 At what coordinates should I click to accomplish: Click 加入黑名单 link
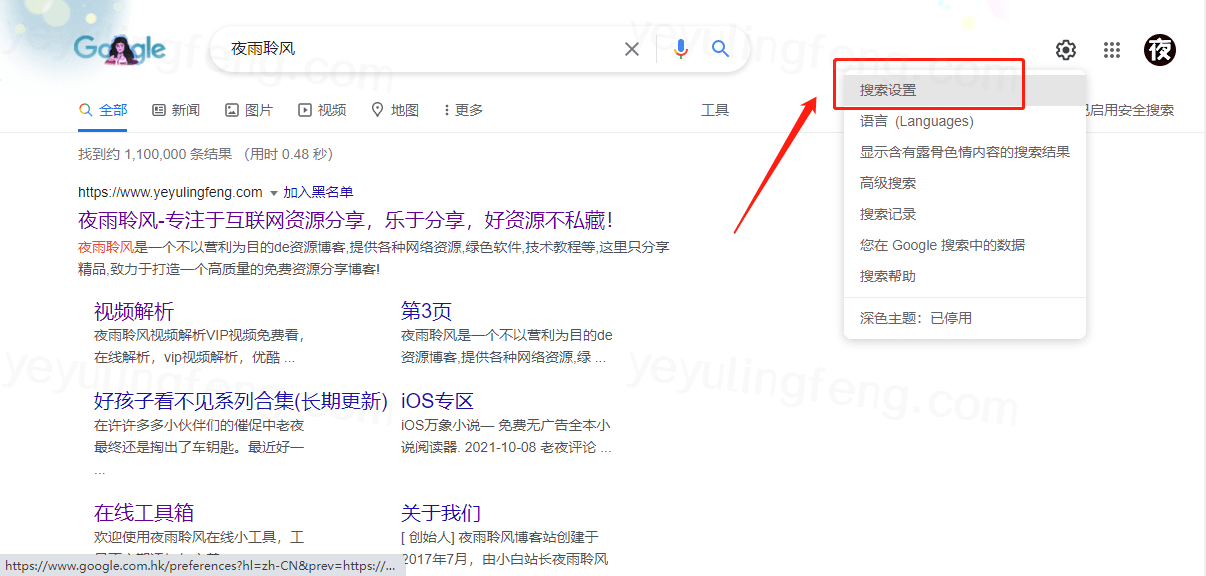[318, 192]
